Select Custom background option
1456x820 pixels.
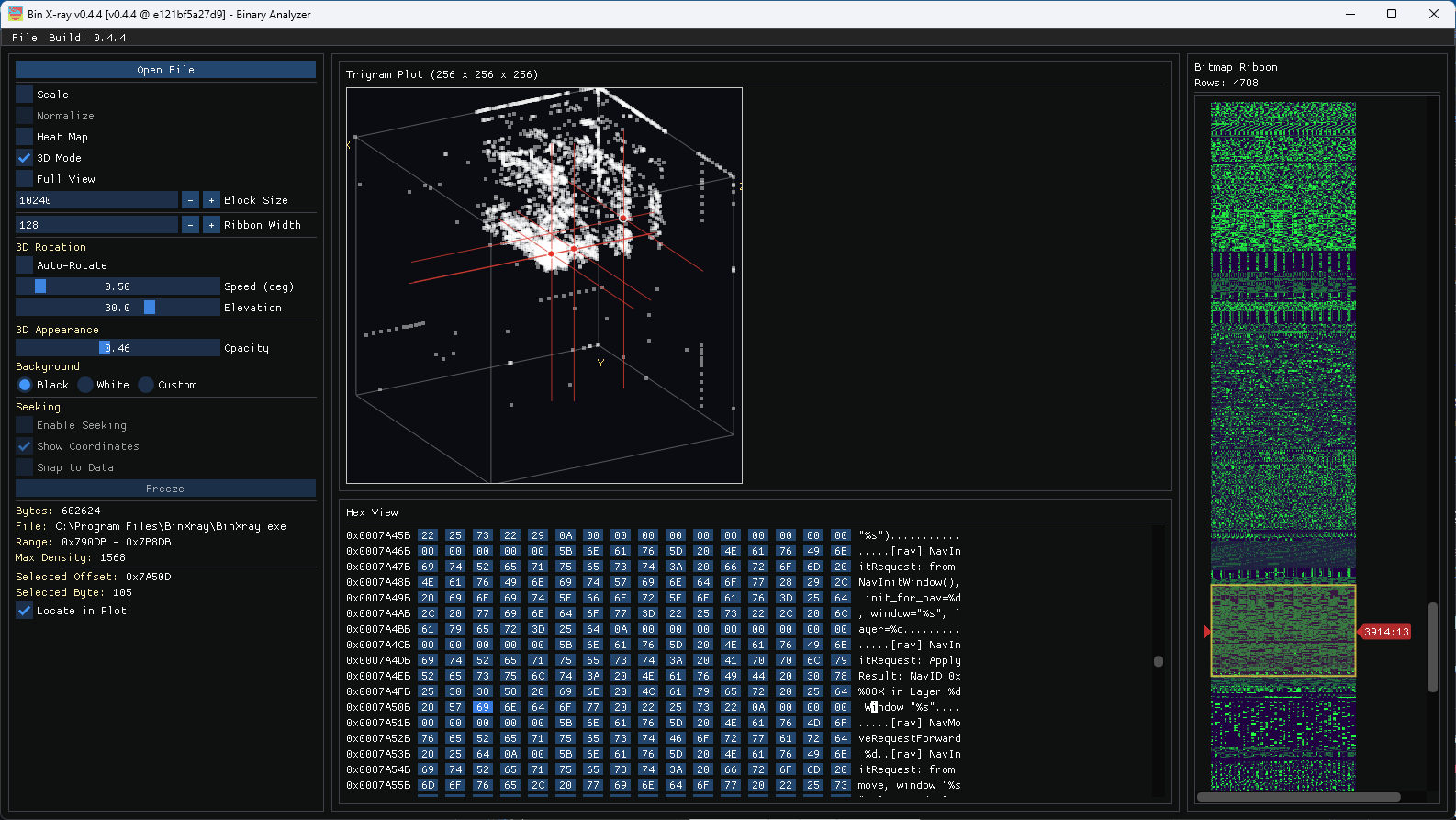pos(146,385)
